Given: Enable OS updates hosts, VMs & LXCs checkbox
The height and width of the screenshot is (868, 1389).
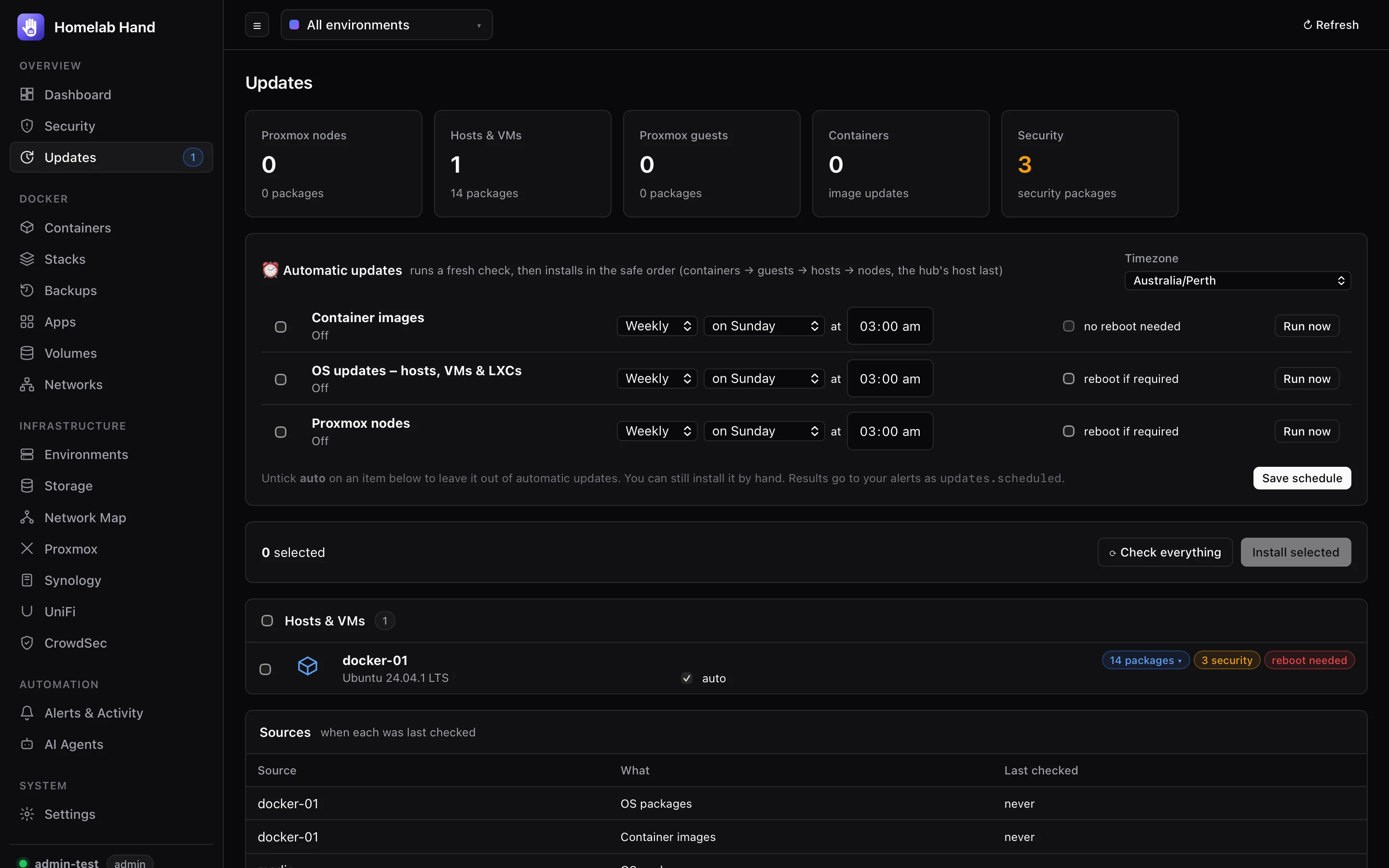Looking at the screenshot, I should click(281, 380).
